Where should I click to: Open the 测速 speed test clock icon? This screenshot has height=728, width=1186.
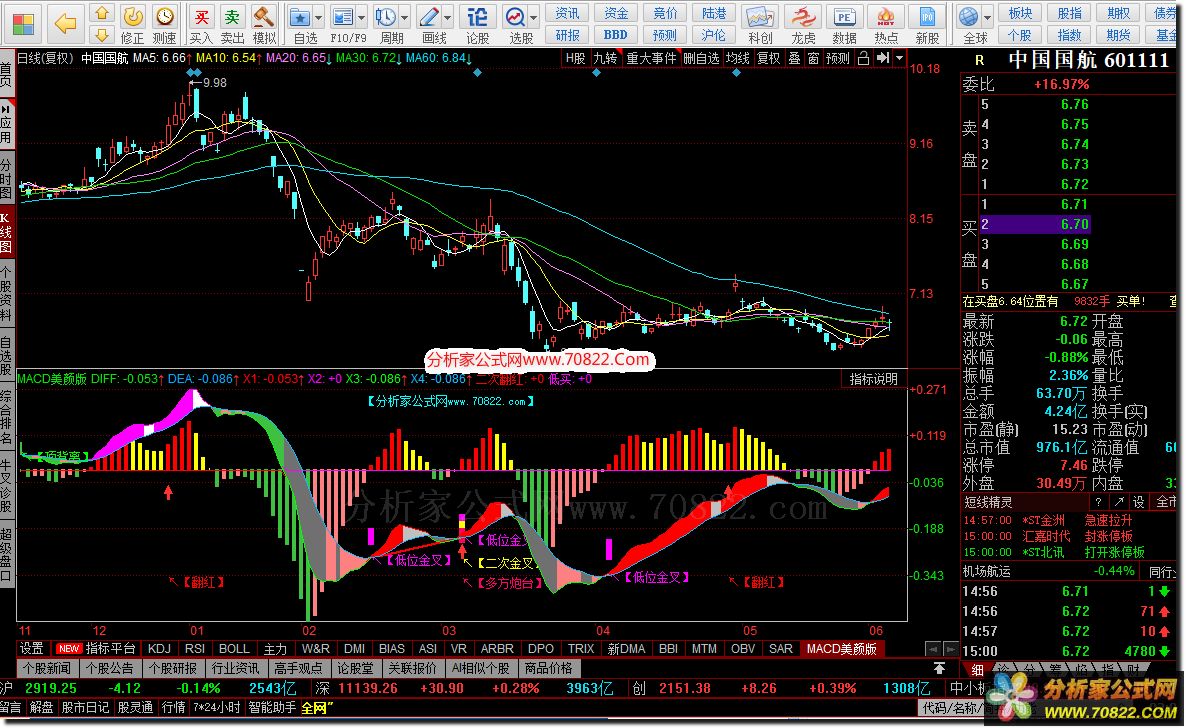(x=164, y=24)
